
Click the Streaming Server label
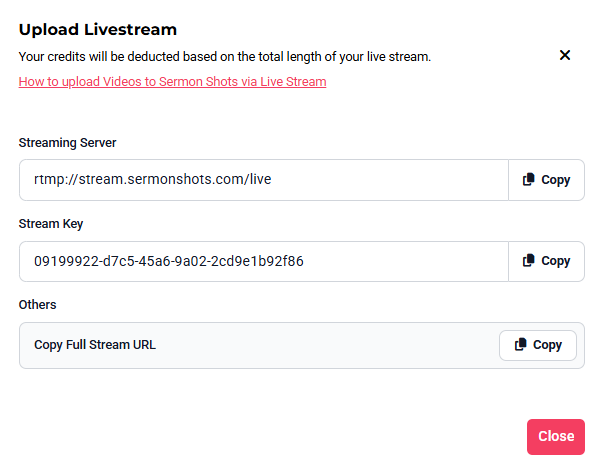[67, 143]
